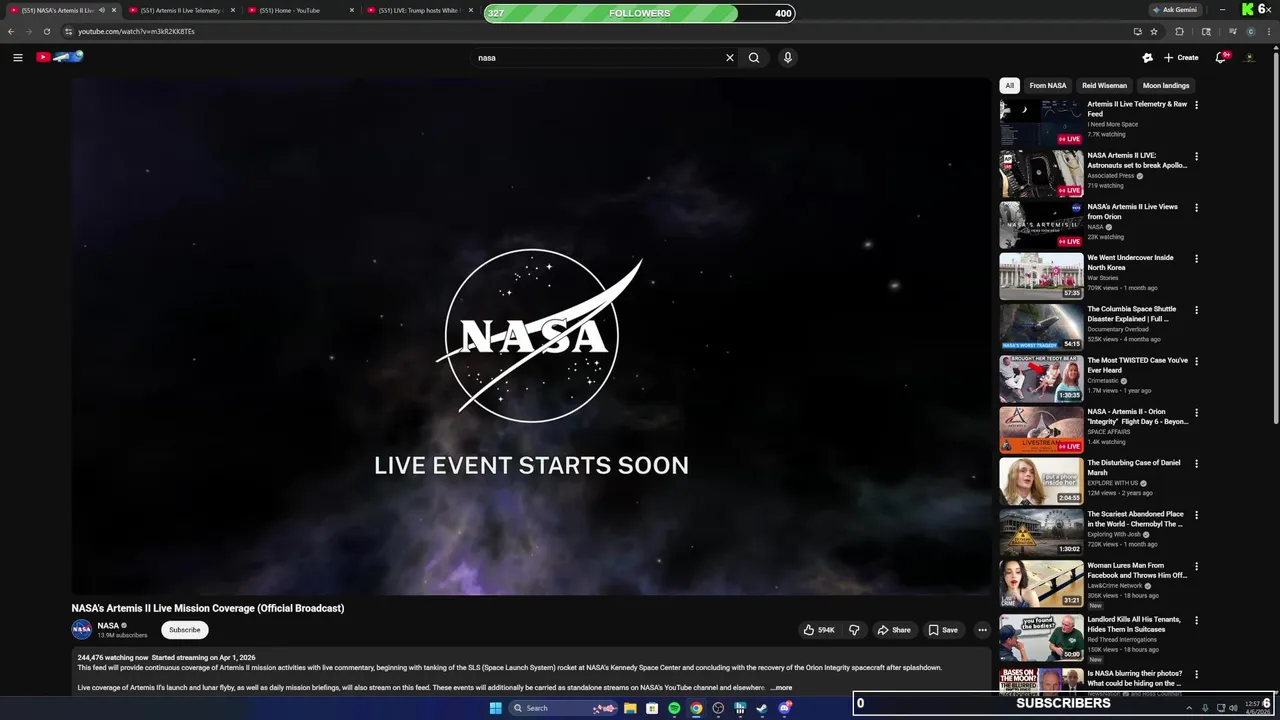The width and height of the screenshot is (1280, 720).
Task: Open the more actions ellipsis under video
Action: [982, 630]
